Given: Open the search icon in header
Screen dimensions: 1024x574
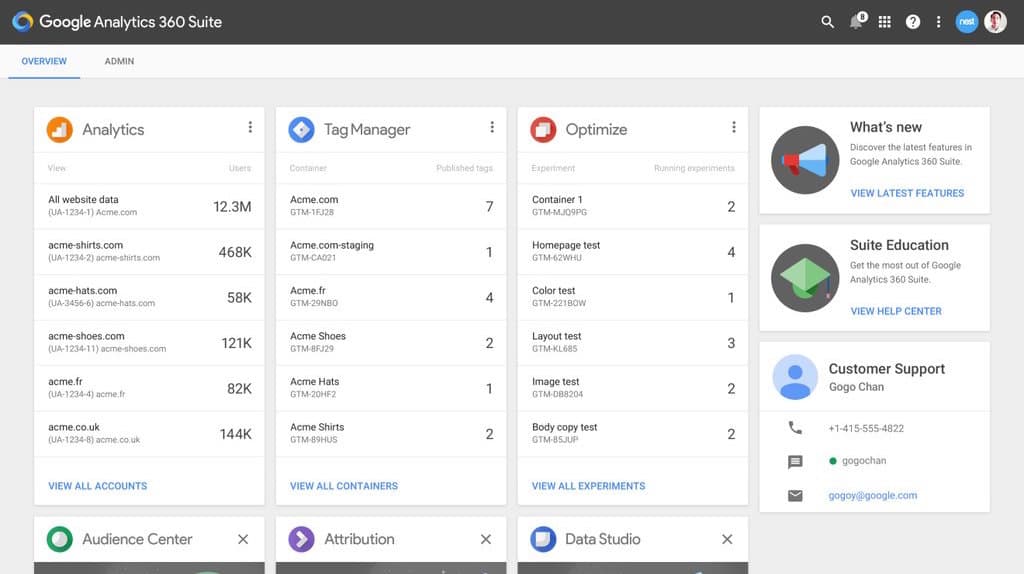Looking at the screenshot, I should [x=827, y=22].
